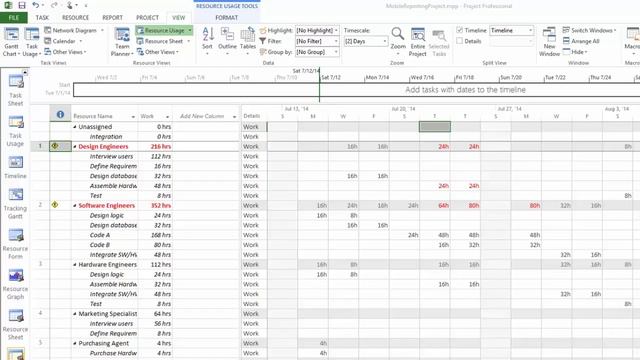Viewport: 640px width, 360px height.
Task: Collapse the Design Engineers group
Action: [75, 147]
